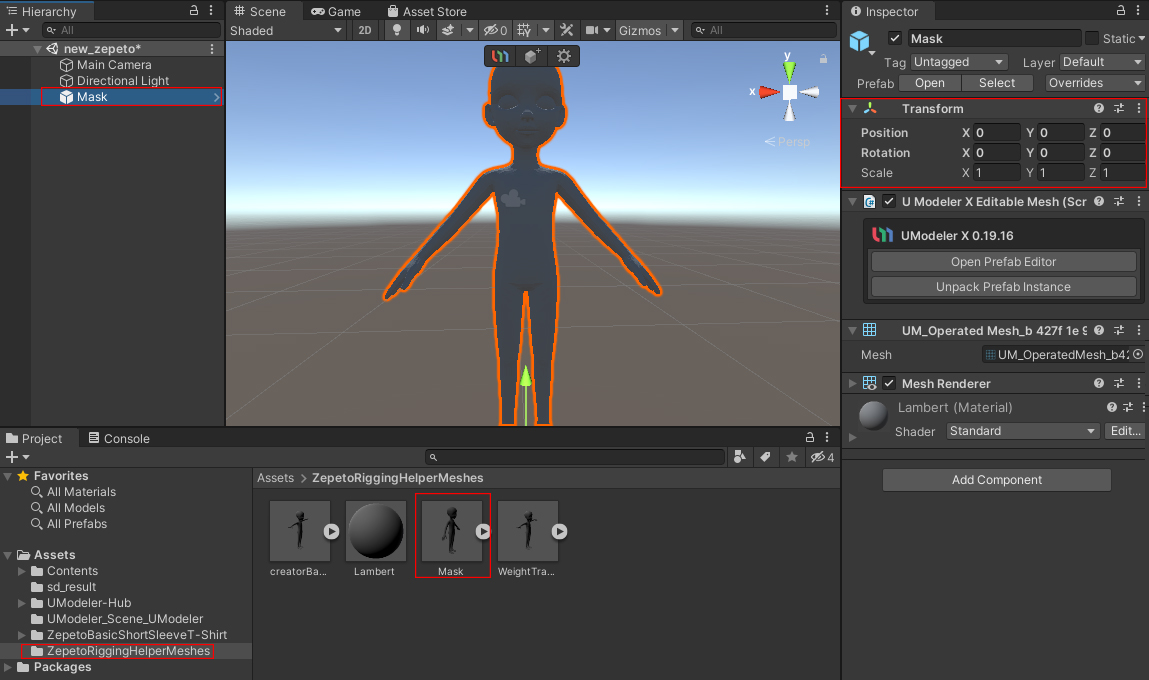
Task: Click the Unpack Prefab Instance button
Action: [x=1003, y=287]
